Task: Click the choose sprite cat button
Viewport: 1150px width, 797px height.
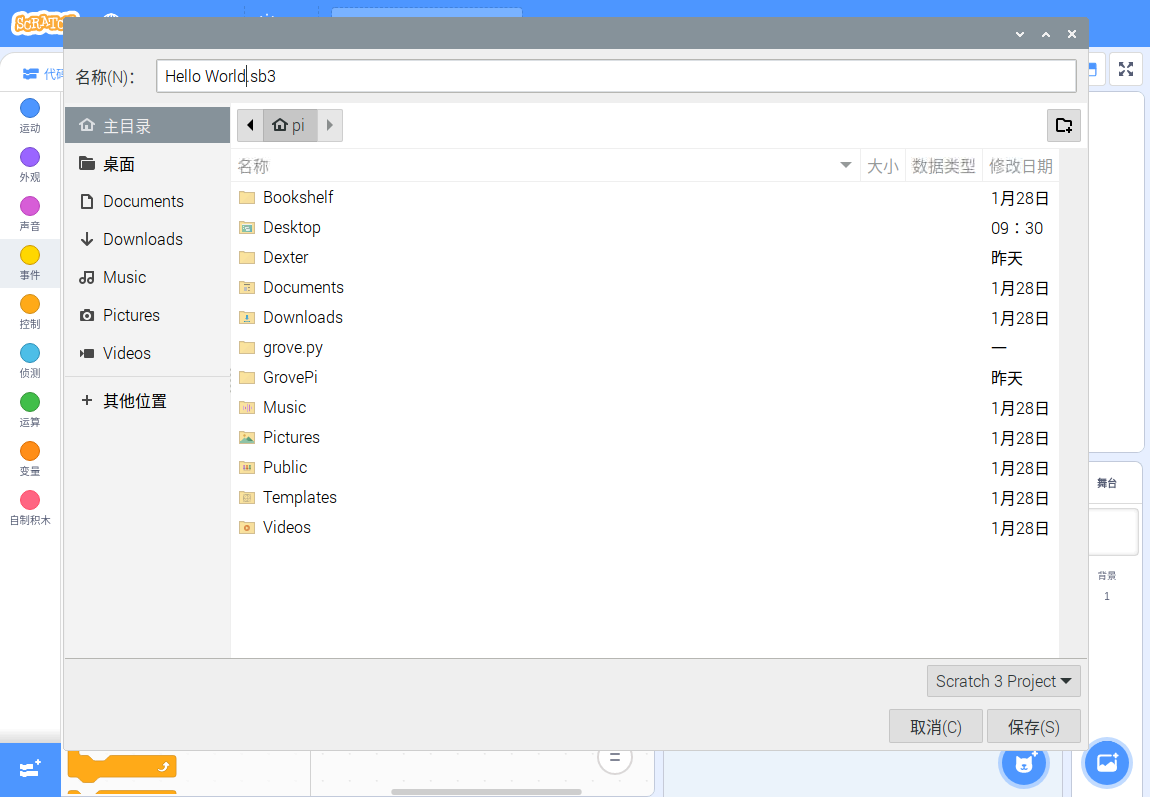Action: [x=1024, y=764]
